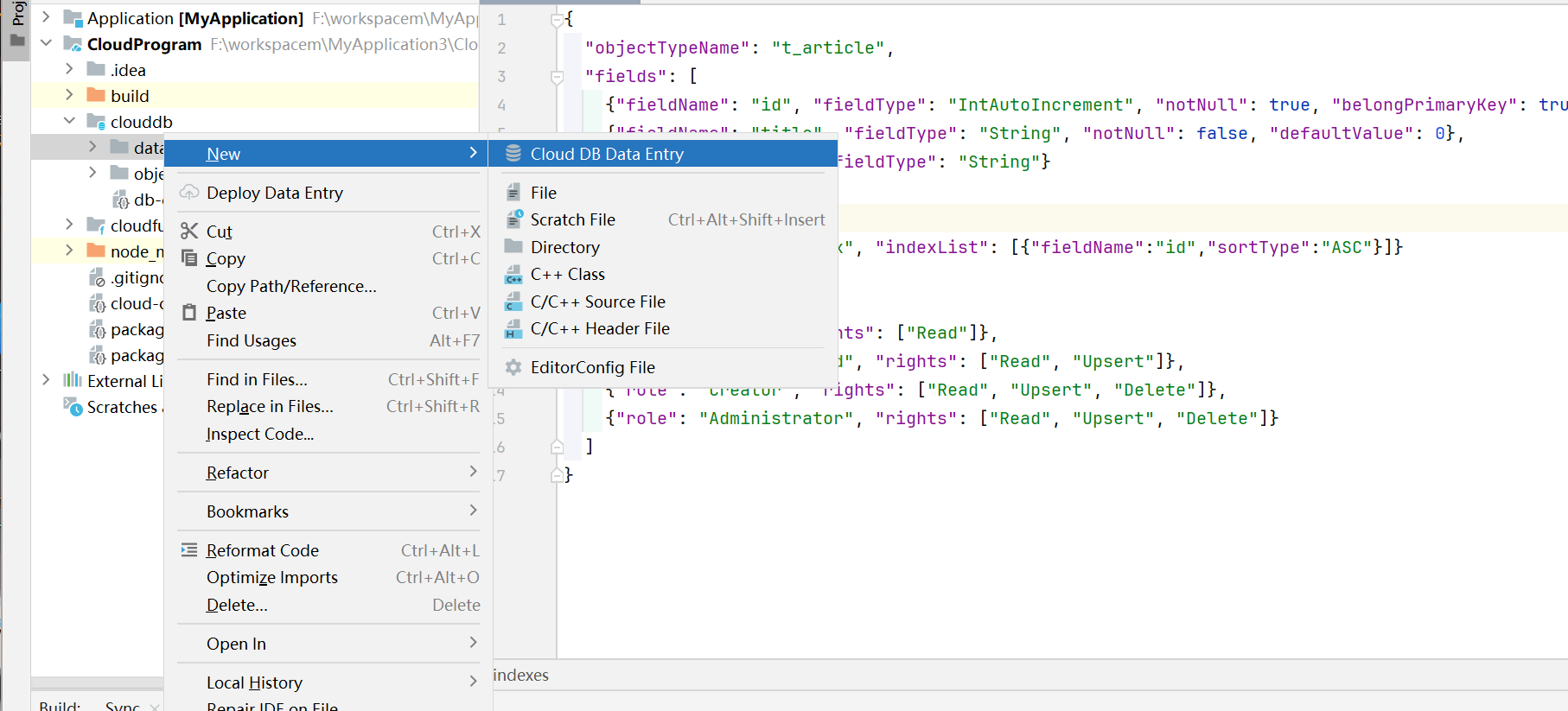
Task: Click the Scratches and Consoles icon
Action: coord(73,406)
